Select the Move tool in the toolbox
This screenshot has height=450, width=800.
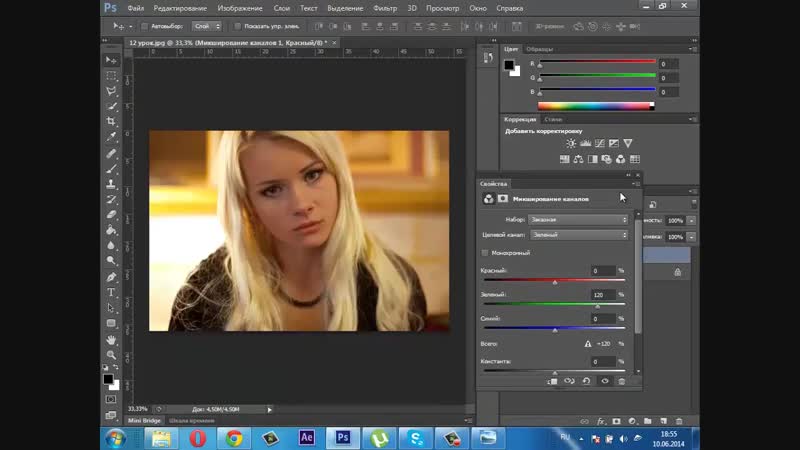pyautogui.click(x=111, y=60)
